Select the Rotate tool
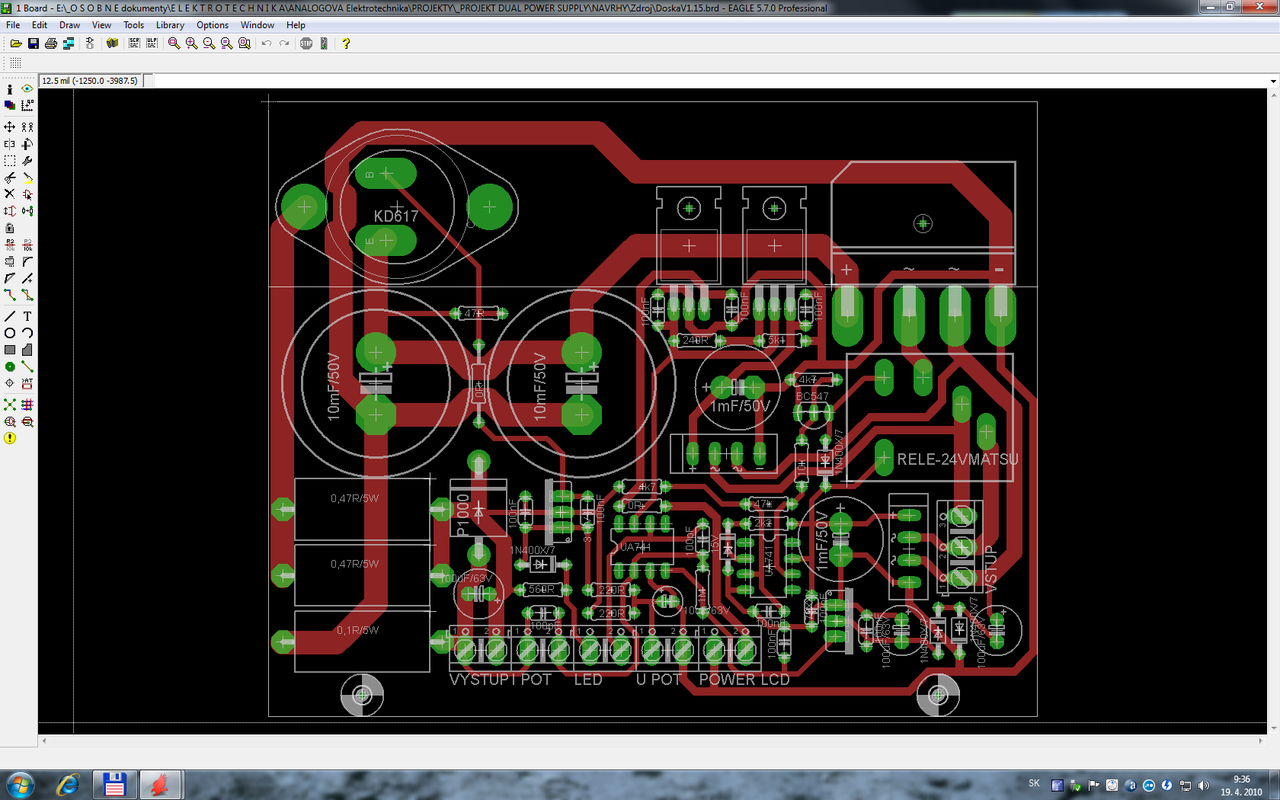 click(x=28, y=144)
